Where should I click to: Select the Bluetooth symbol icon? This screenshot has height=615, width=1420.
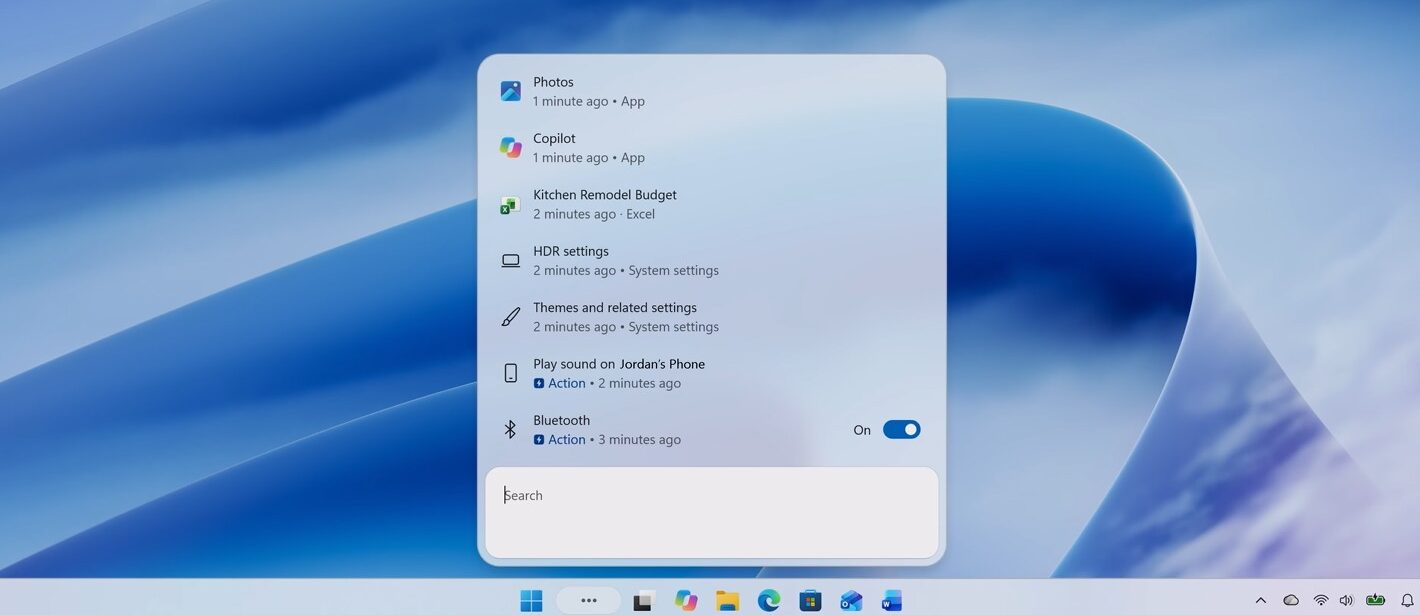pos(510,429)
